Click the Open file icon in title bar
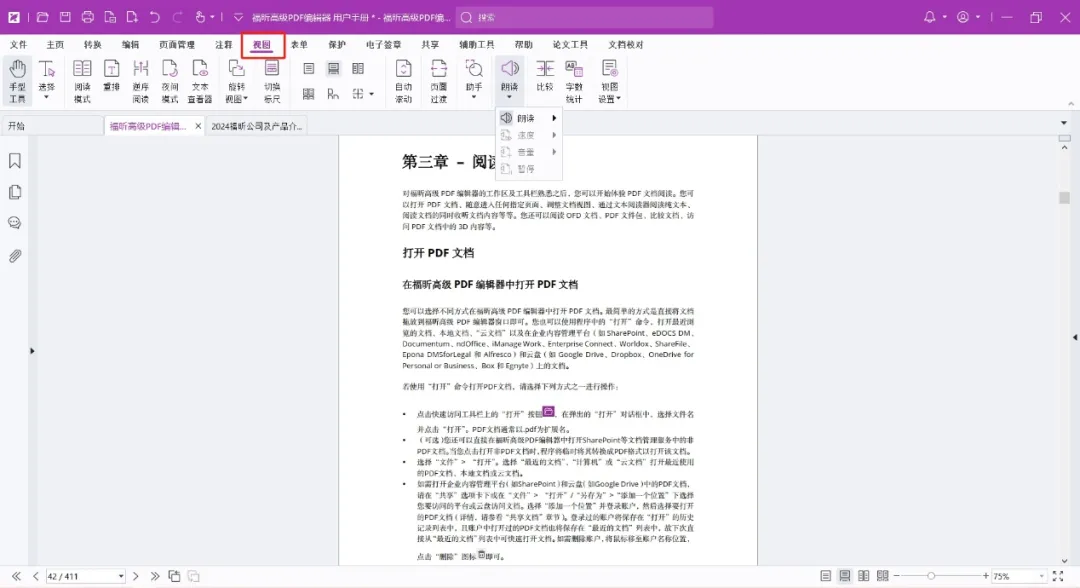The height and width of the screenshot is (588, 1080). coord(42,17)
